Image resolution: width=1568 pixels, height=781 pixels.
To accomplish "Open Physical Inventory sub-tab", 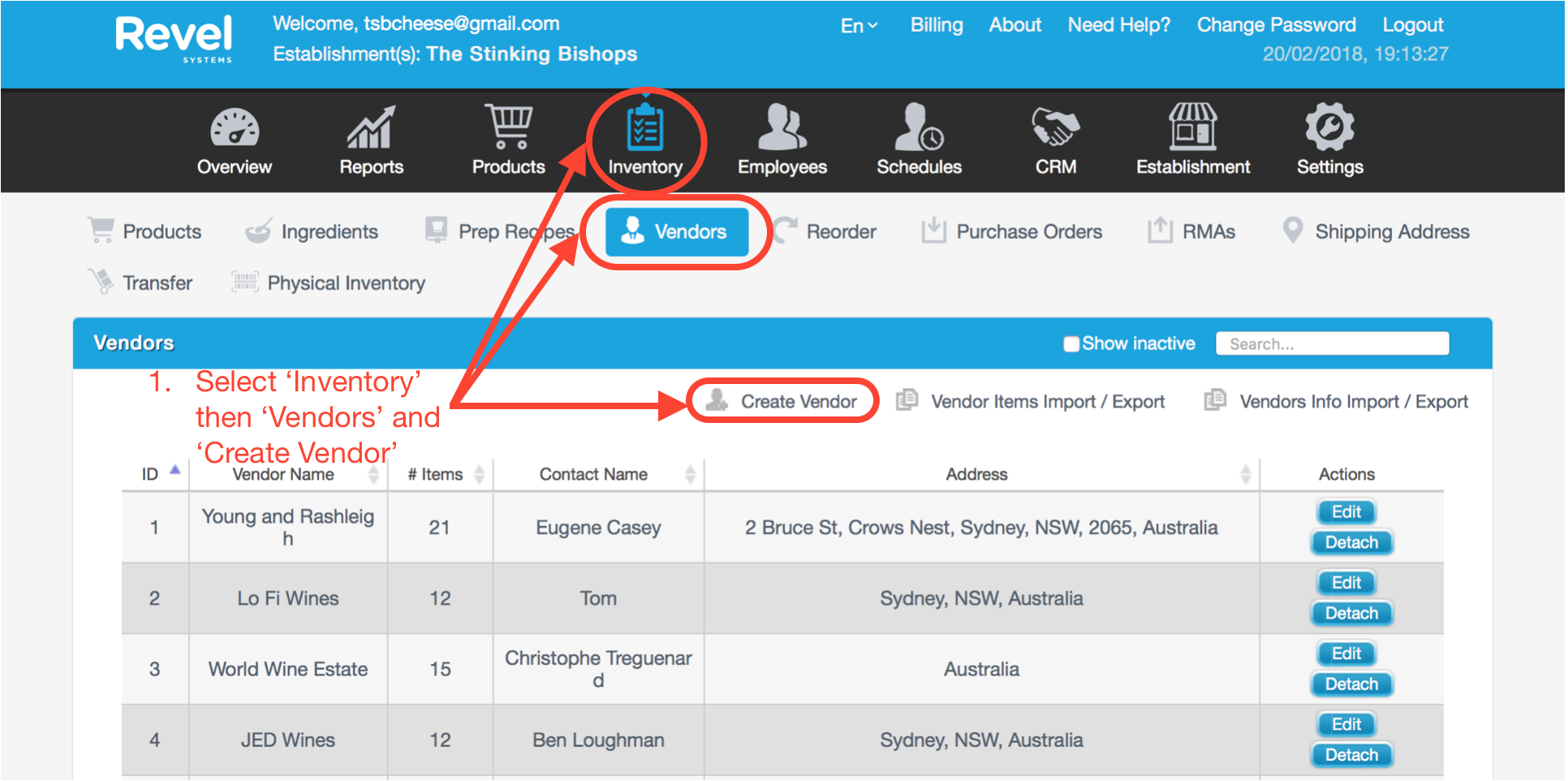I will tap(328, 283).
